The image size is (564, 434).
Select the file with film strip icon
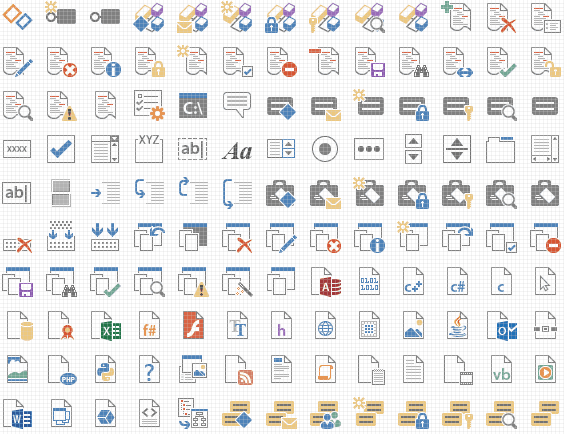click(x=459, y=370)
